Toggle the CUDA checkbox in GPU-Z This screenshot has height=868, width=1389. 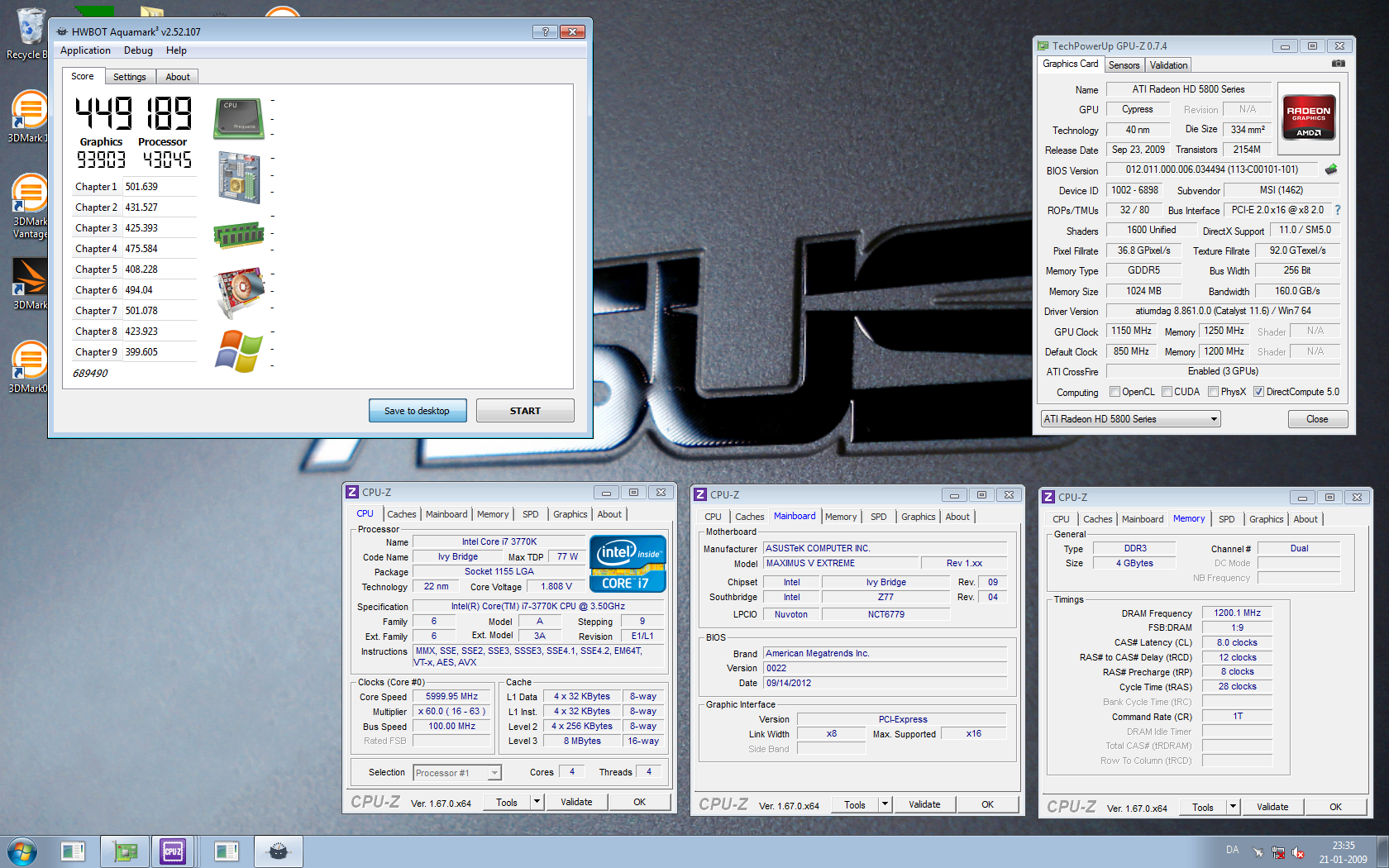pos(1167,392)
